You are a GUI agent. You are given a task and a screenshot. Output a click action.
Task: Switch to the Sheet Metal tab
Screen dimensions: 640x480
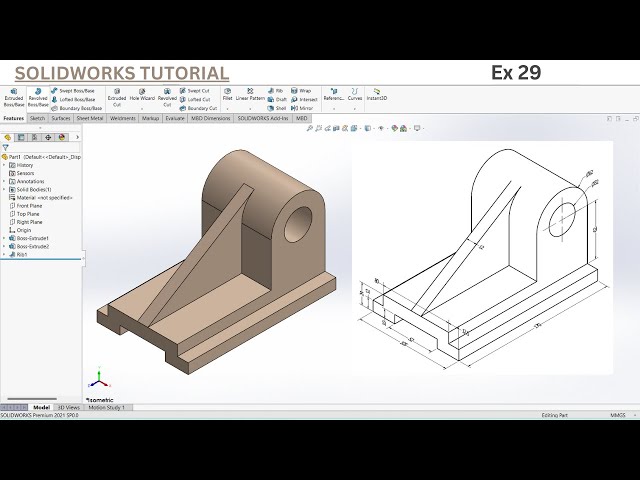click(x=90, y=118)
